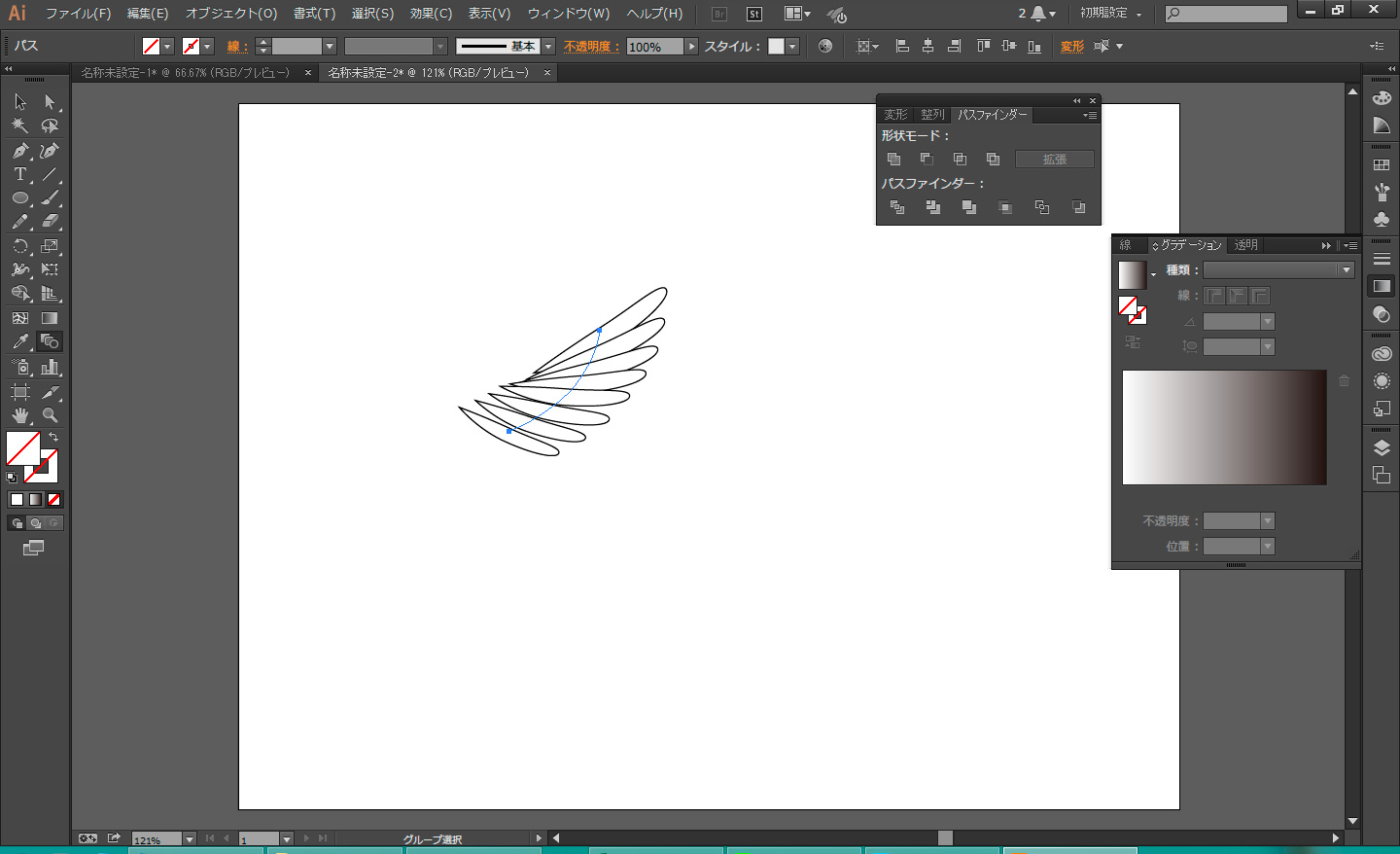Select the Pen tool in the toolbox
The image size is (1400, 854).
pyautogui.click(x=19, y=151)
